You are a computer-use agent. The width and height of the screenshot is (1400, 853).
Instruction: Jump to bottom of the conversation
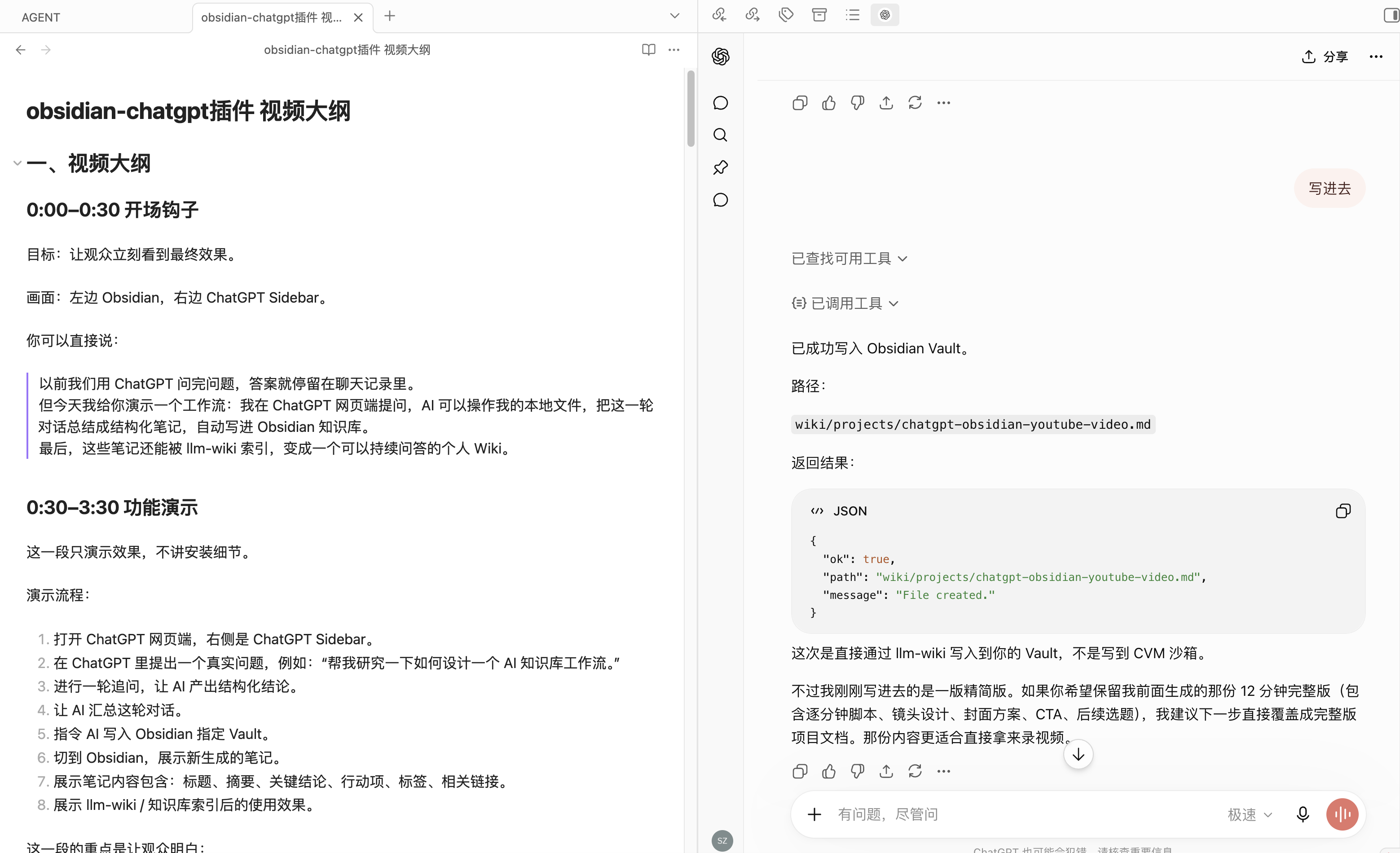tap(1078, 755)
